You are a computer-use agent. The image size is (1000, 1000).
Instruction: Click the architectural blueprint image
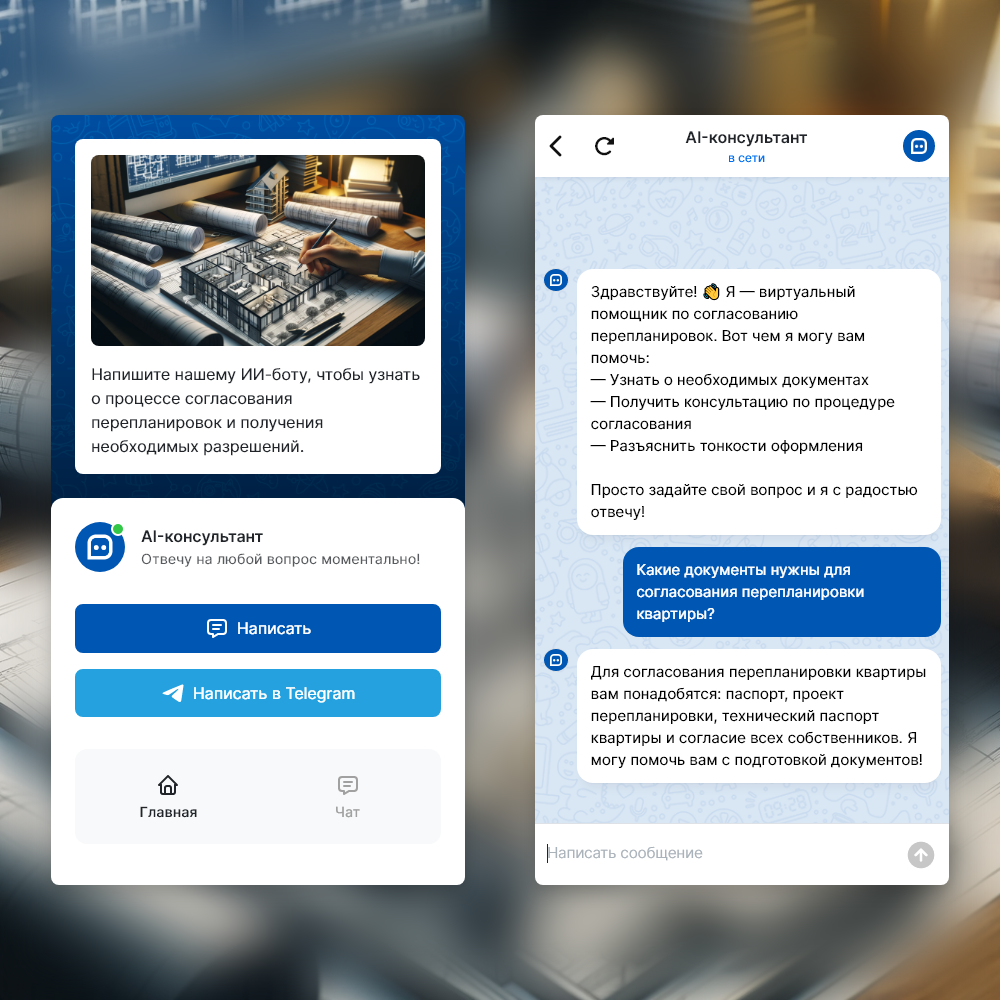258,250
